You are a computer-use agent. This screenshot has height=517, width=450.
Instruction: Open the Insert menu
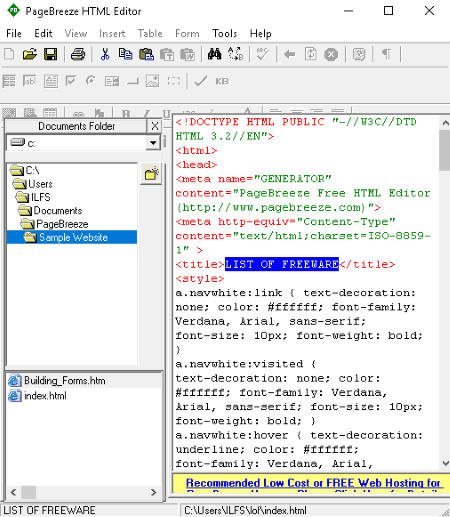point(112,33)
